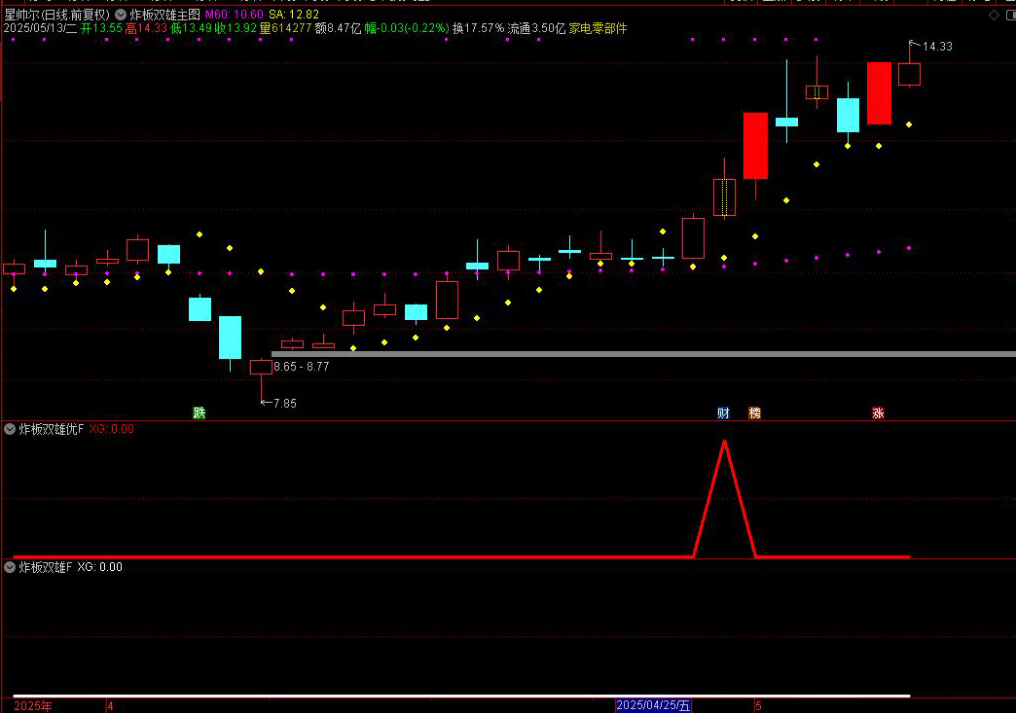Click the dotted yellow-outlined candlestick above 财 marker

(x=724, y=197)
